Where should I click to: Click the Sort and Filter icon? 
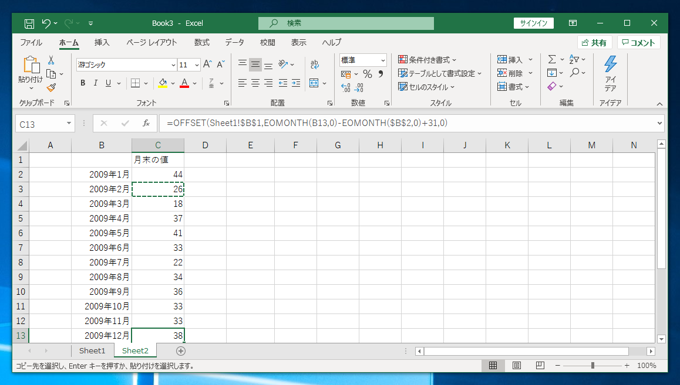click(x=575, y=59)
